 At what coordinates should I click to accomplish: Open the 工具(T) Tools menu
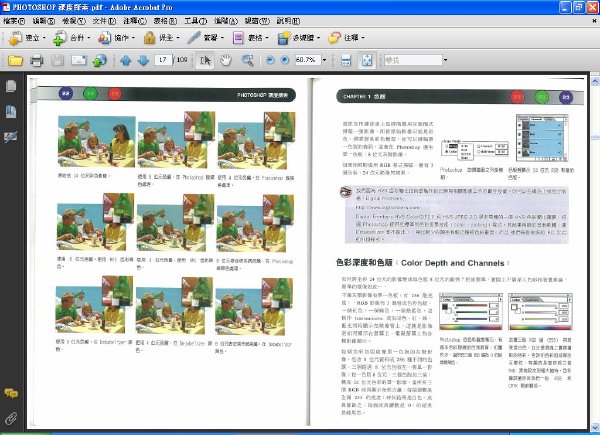(195, 21)
